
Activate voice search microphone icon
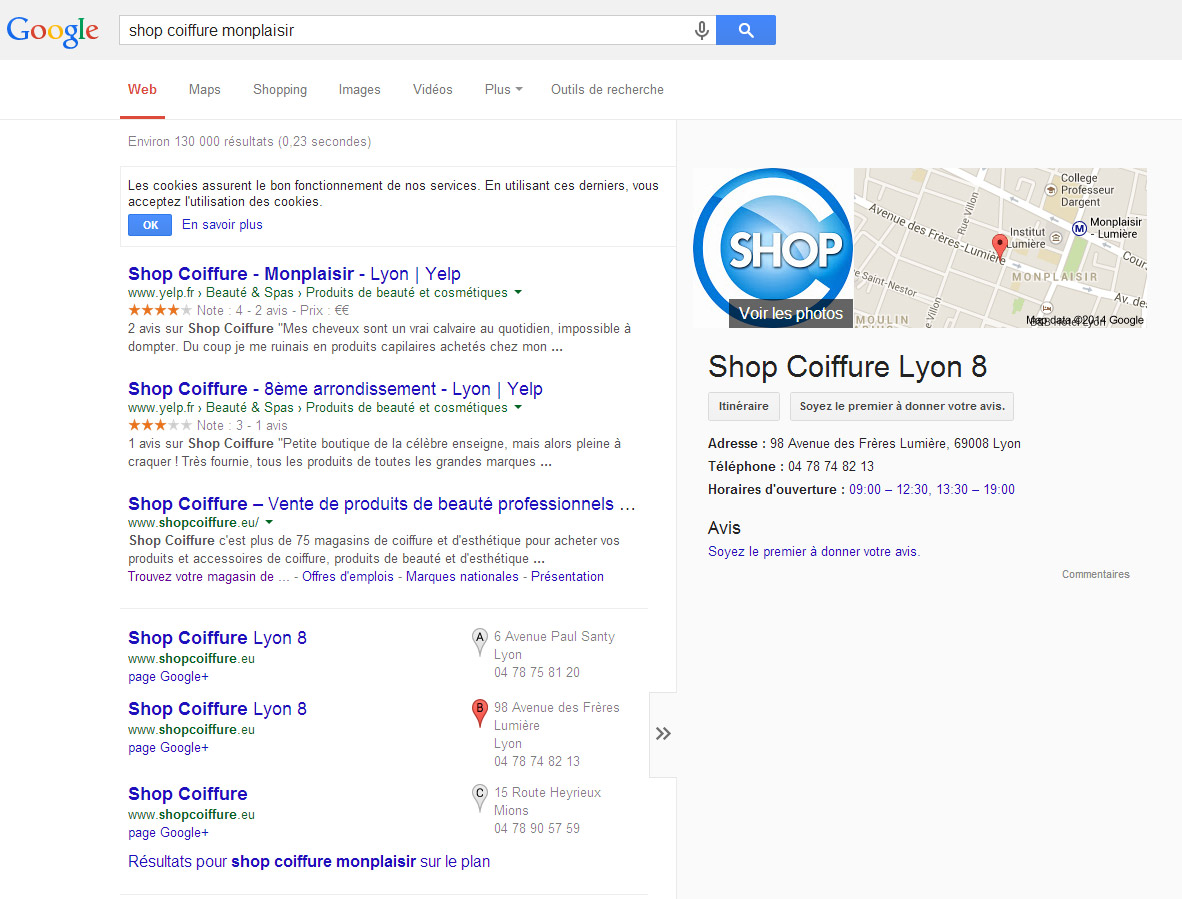(702, 30)
